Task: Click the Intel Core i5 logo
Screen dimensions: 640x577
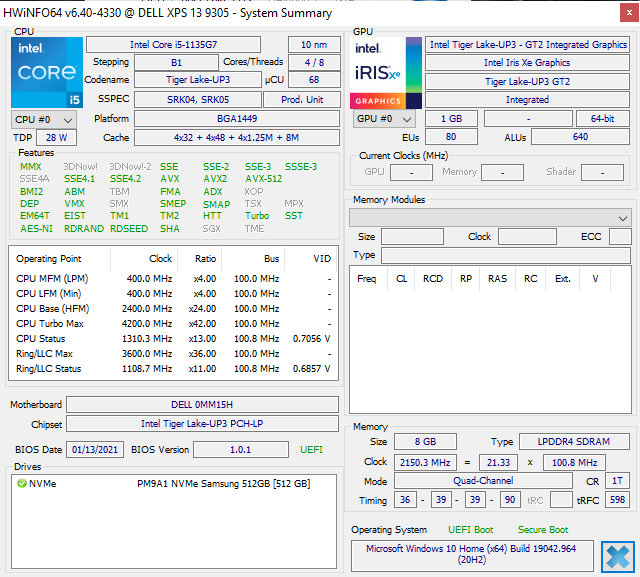Action: pyautogui.click(x=46, y=72)
